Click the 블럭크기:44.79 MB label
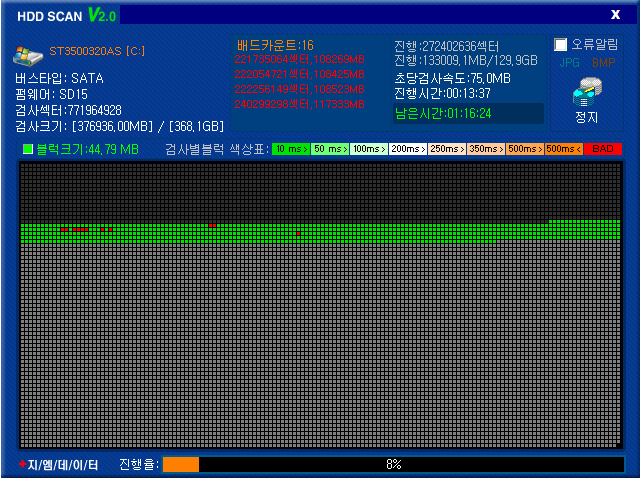 [x=88, y=149]
